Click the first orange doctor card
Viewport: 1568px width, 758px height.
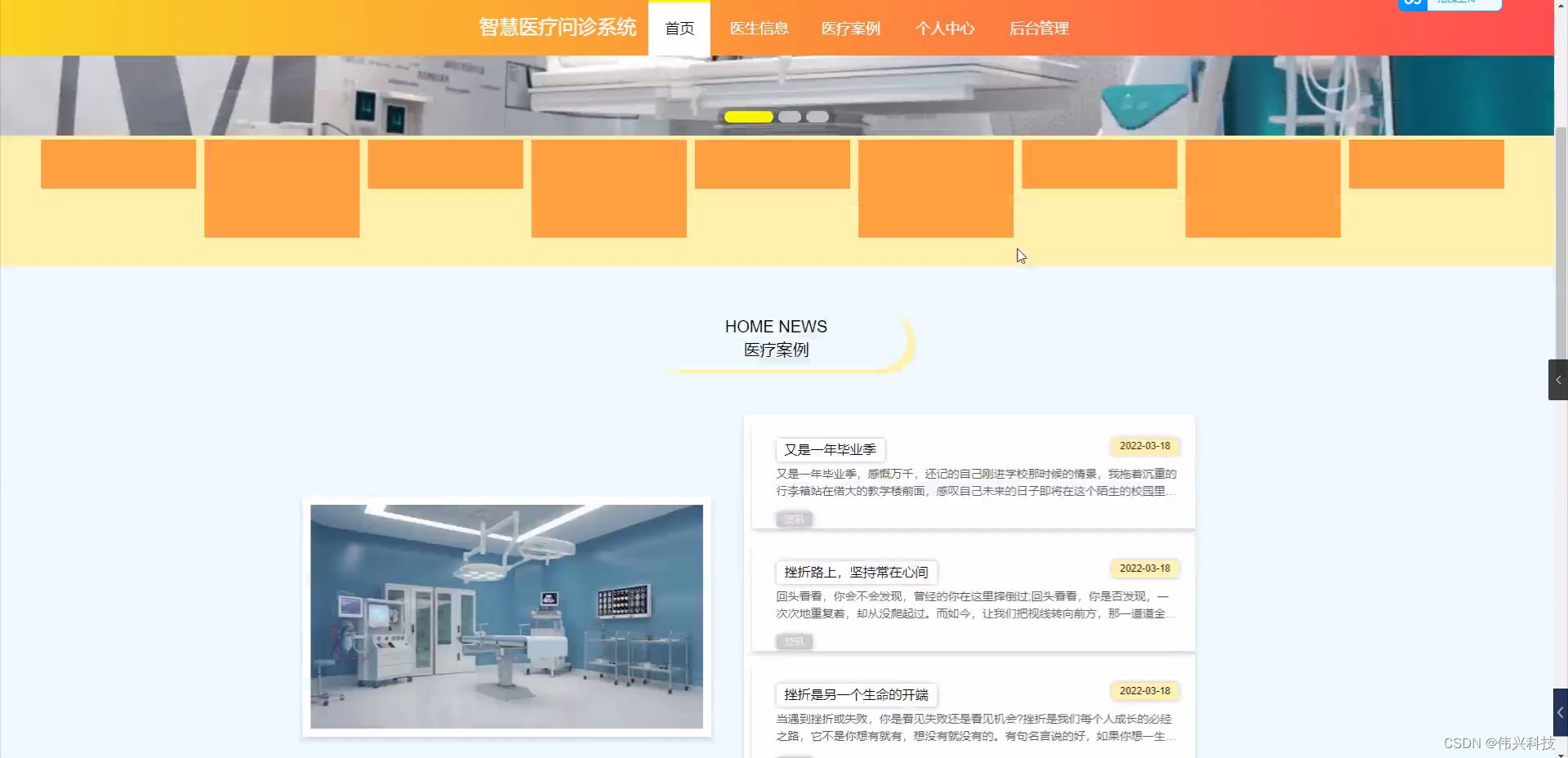[x=118, y=163]
